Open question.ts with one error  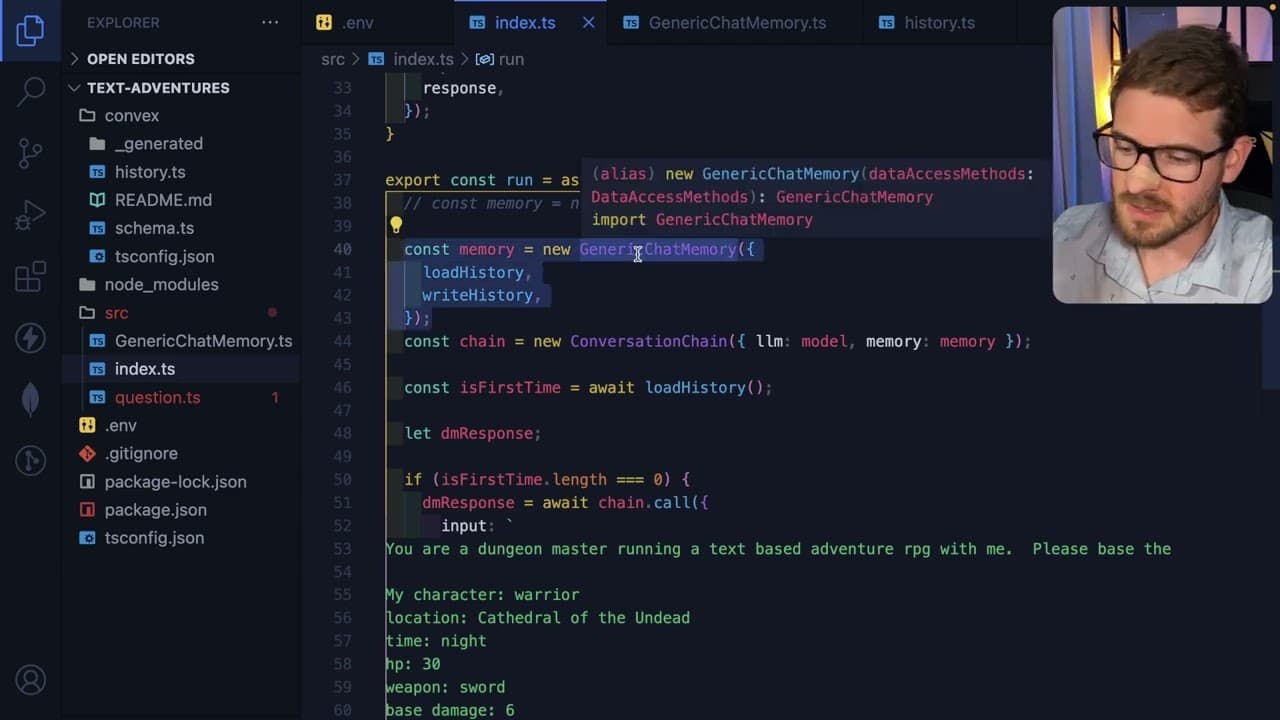tap(157, 397)
